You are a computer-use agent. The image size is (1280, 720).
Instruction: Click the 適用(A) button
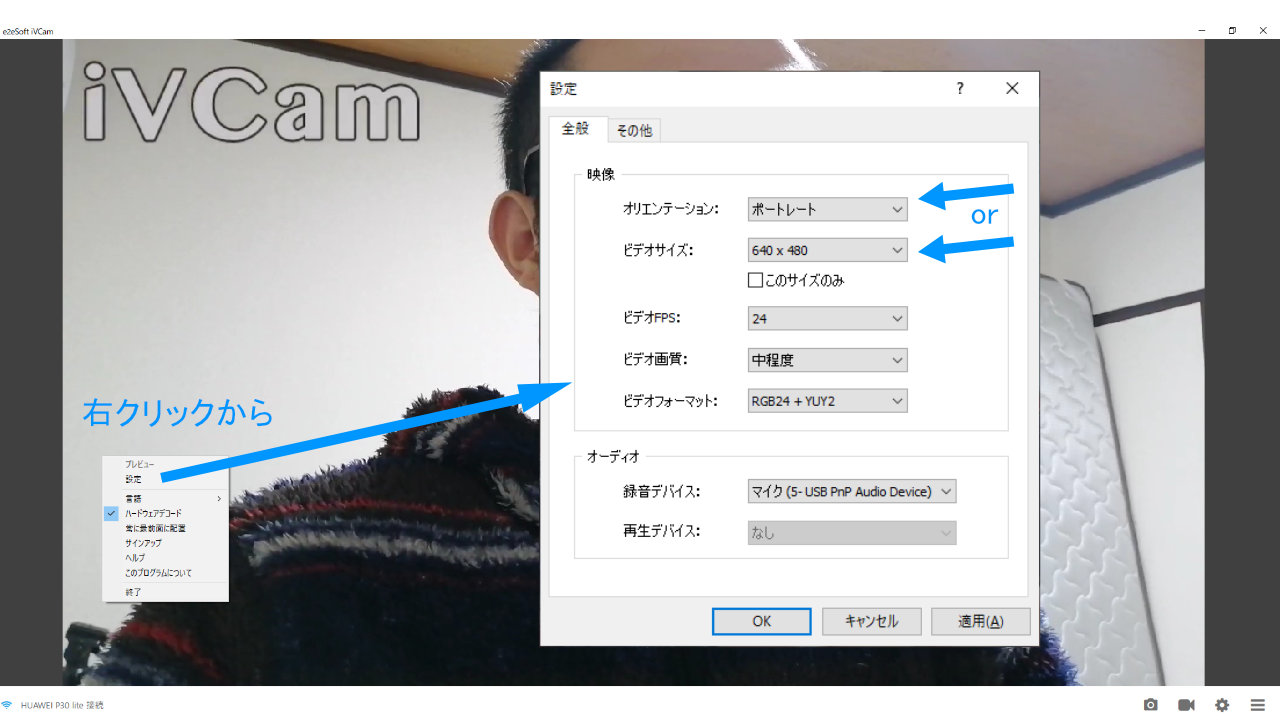pyautogui.click(x=981, y=621)
